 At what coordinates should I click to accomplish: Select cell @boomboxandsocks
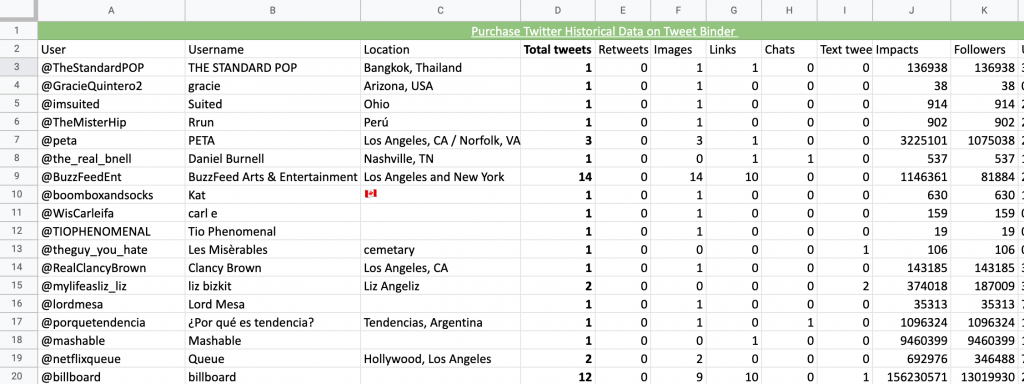pyautogui.click(x=111, y=195)
